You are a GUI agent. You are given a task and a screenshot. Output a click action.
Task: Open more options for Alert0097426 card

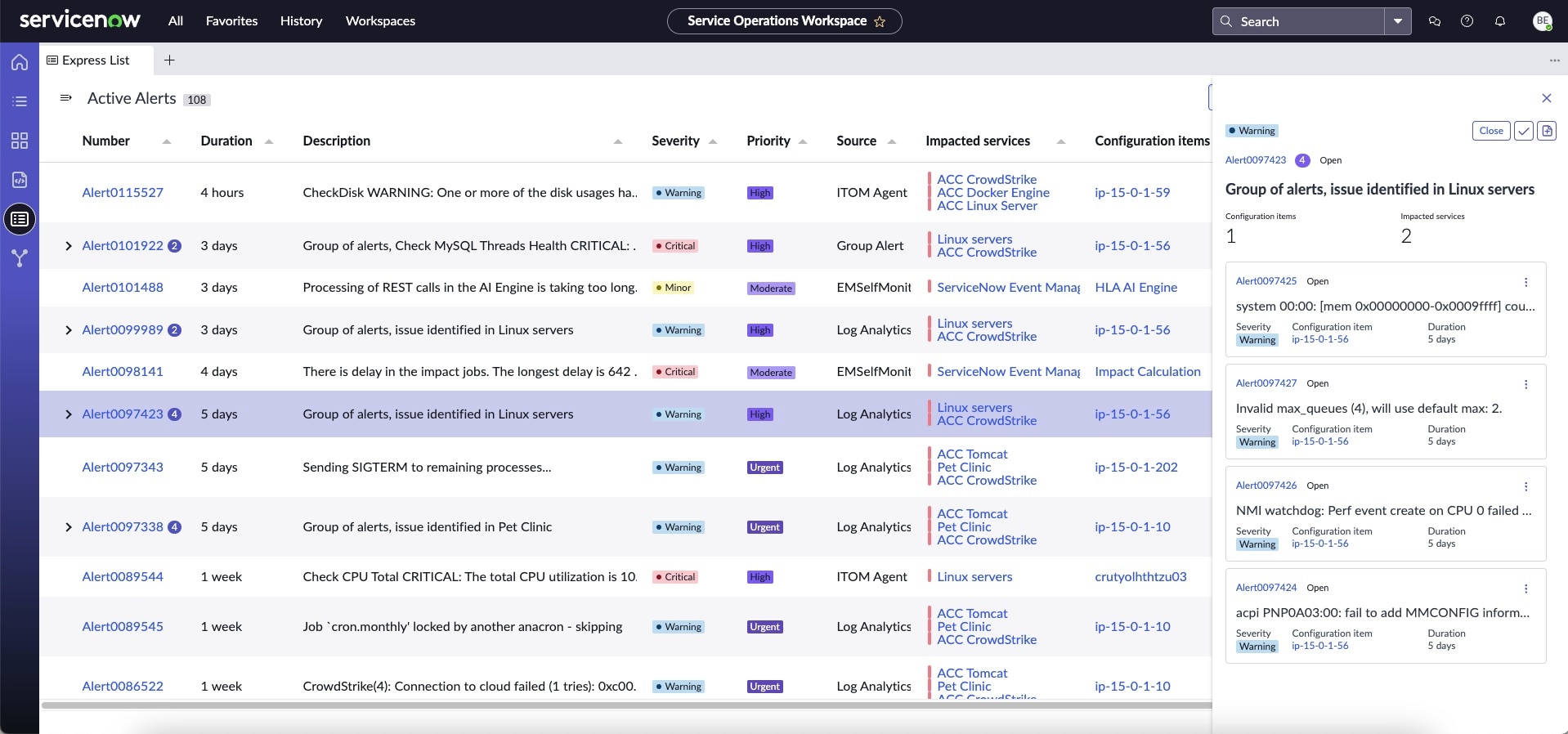pyautogui.click(x=1525, y=486)
